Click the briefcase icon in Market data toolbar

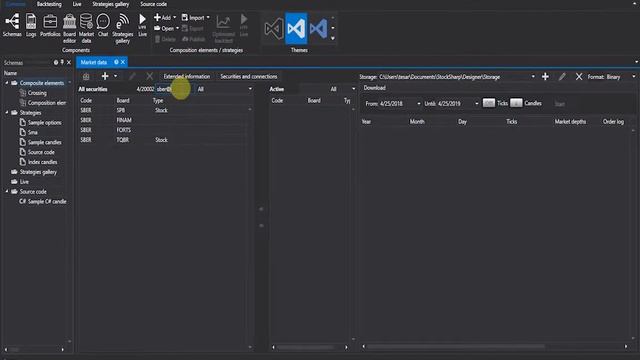(86, 76)
